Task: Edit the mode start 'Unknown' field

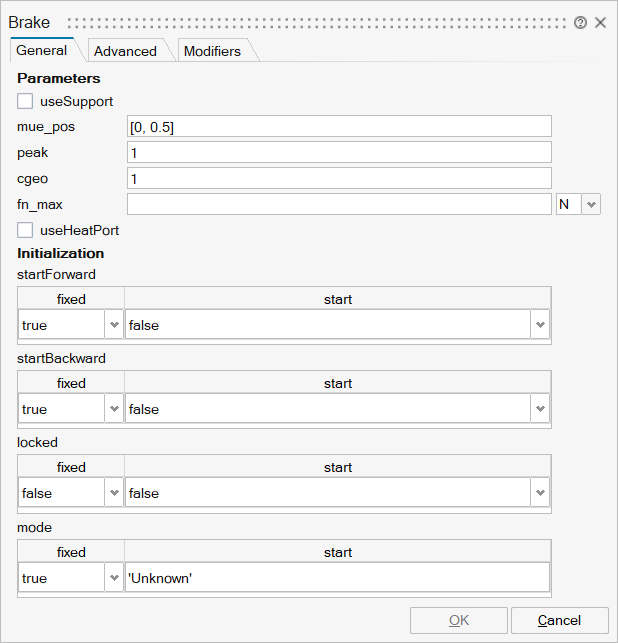Action: [337, 578]
